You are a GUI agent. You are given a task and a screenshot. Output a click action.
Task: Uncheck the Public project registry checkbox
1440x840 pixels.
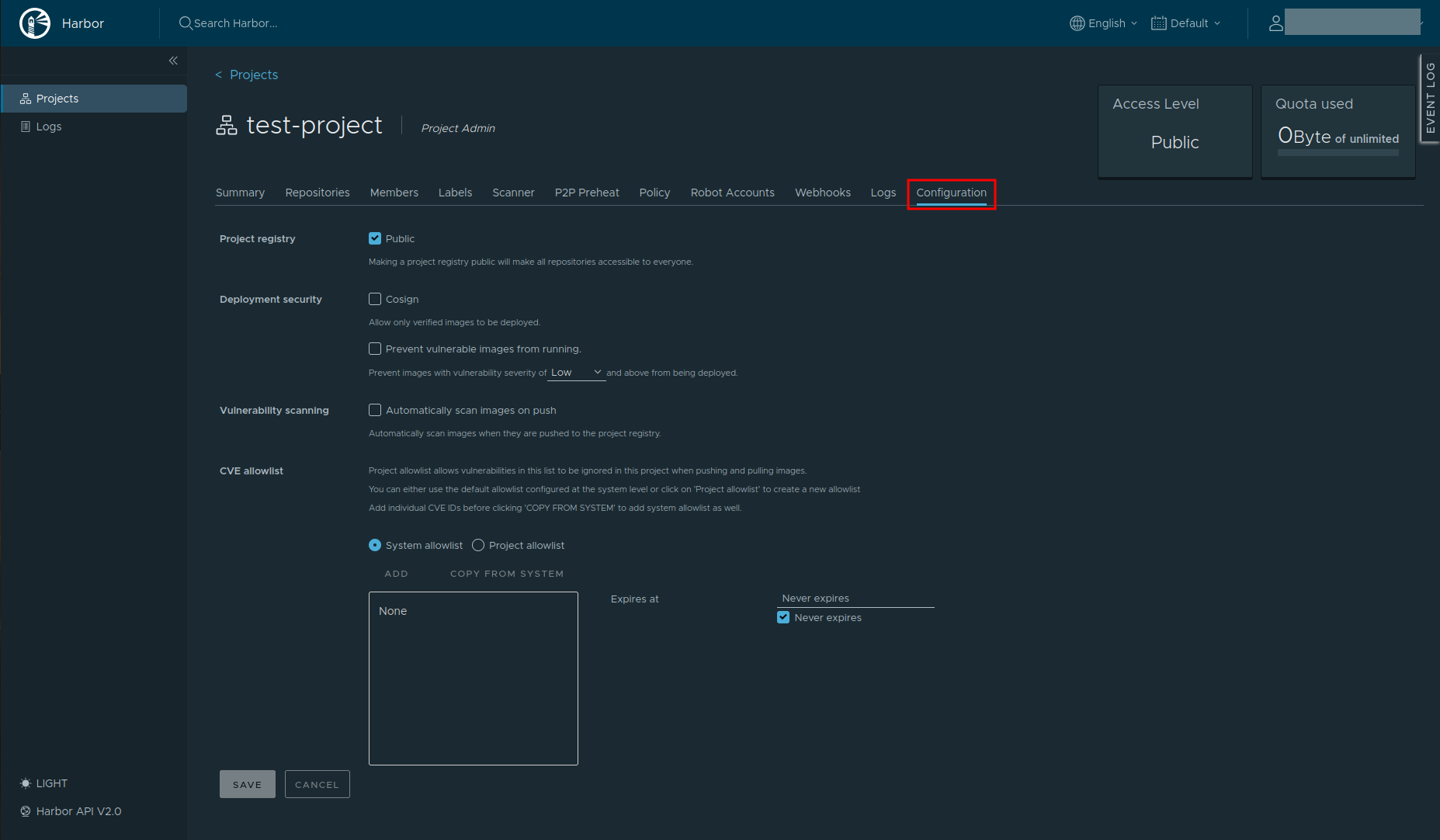[x=375, y=238]
